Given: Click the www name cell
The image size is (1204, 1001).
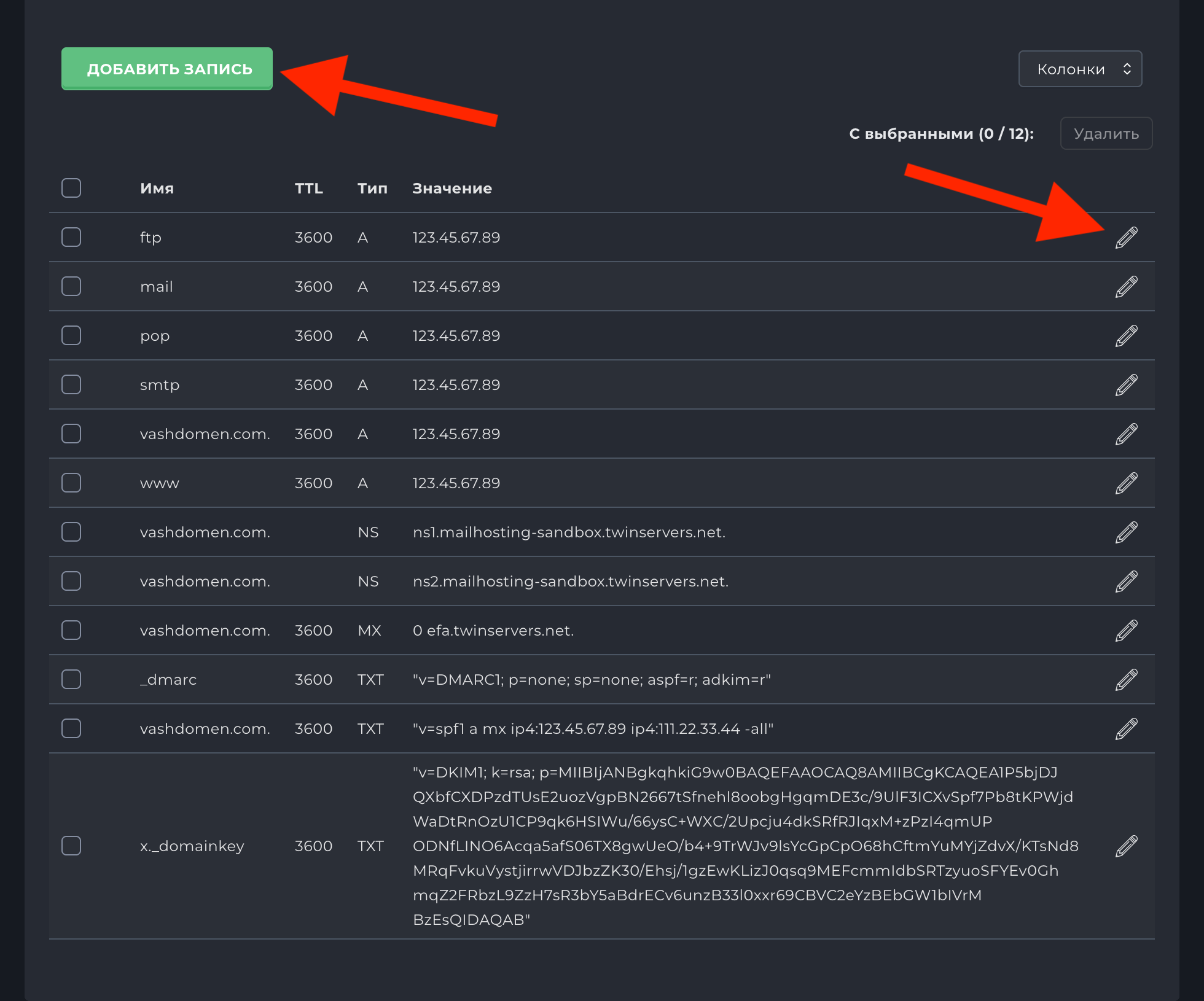Looking at the screenshot, I should [x=160, y=483].
